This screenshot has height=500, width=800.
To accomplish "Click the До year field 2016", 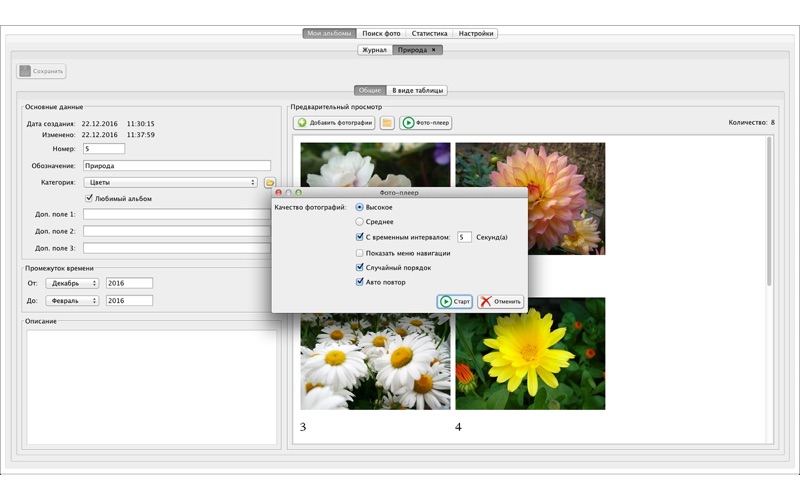I will (129, 301).
